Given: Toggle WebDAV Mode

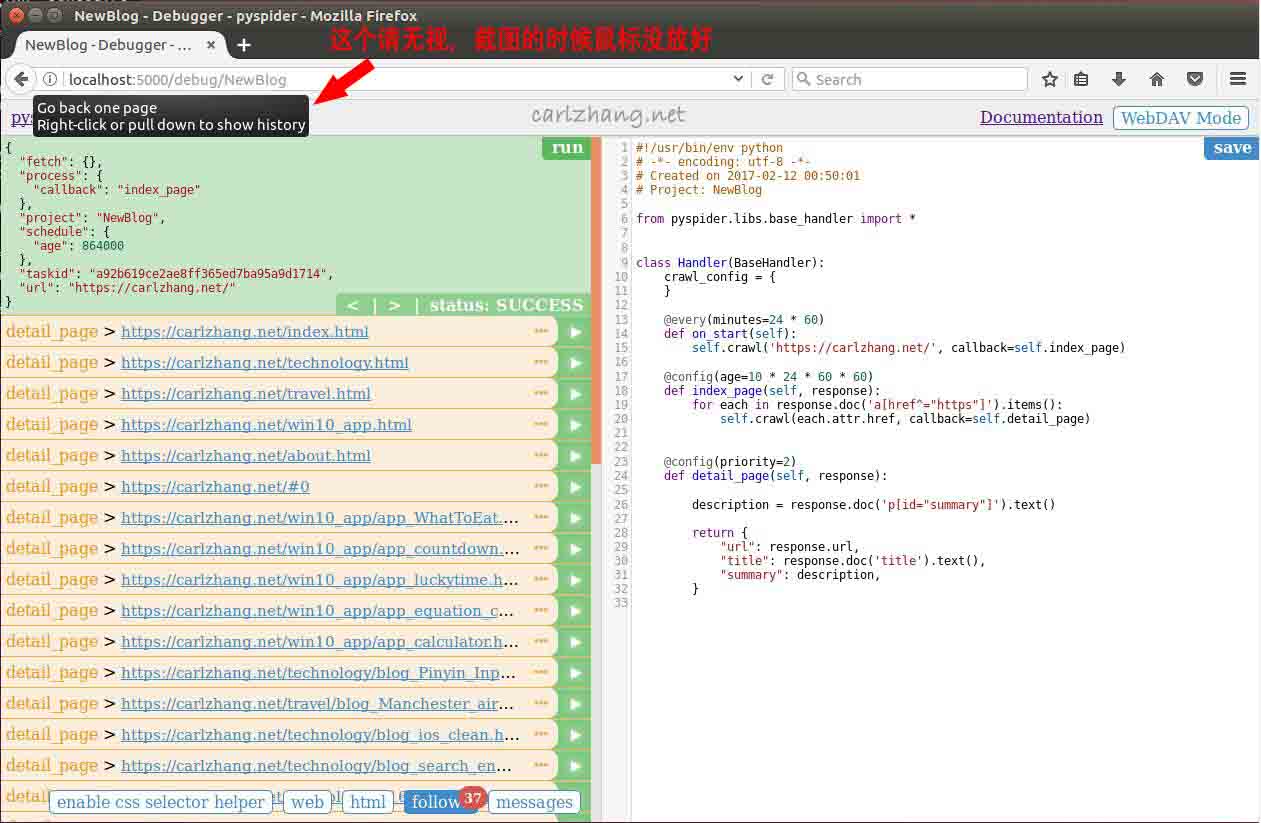Looking at the screenshot, I should pyautogui.click(x=1180, y=118).
